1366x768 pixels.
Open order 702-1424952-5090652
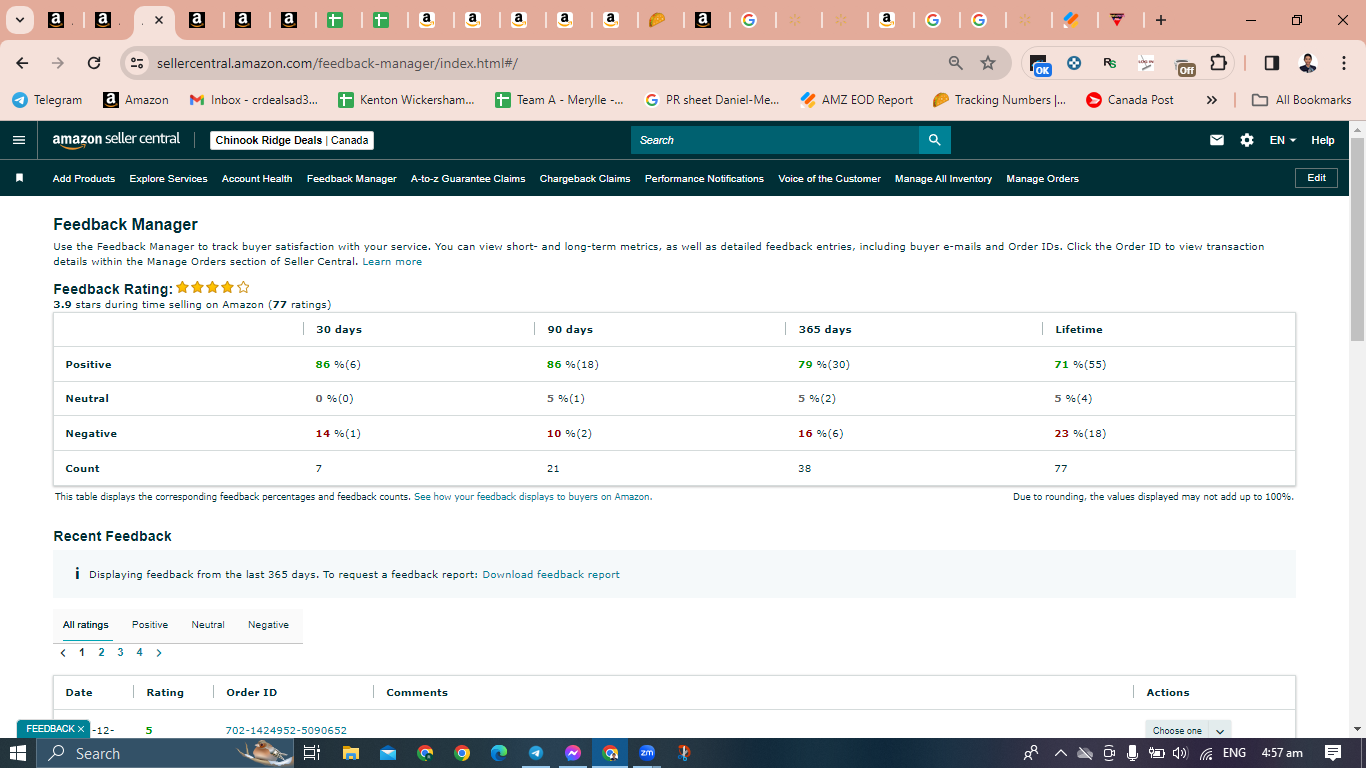(x=286, y=731)
